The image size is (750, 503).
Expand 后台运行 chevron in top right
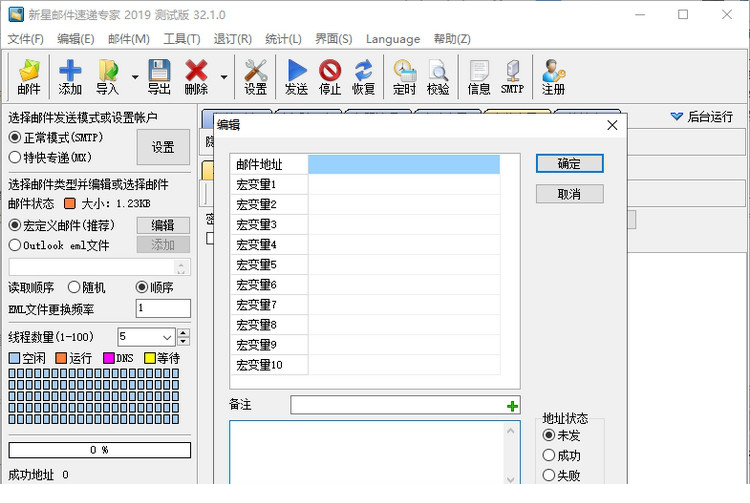pos(676,117)
